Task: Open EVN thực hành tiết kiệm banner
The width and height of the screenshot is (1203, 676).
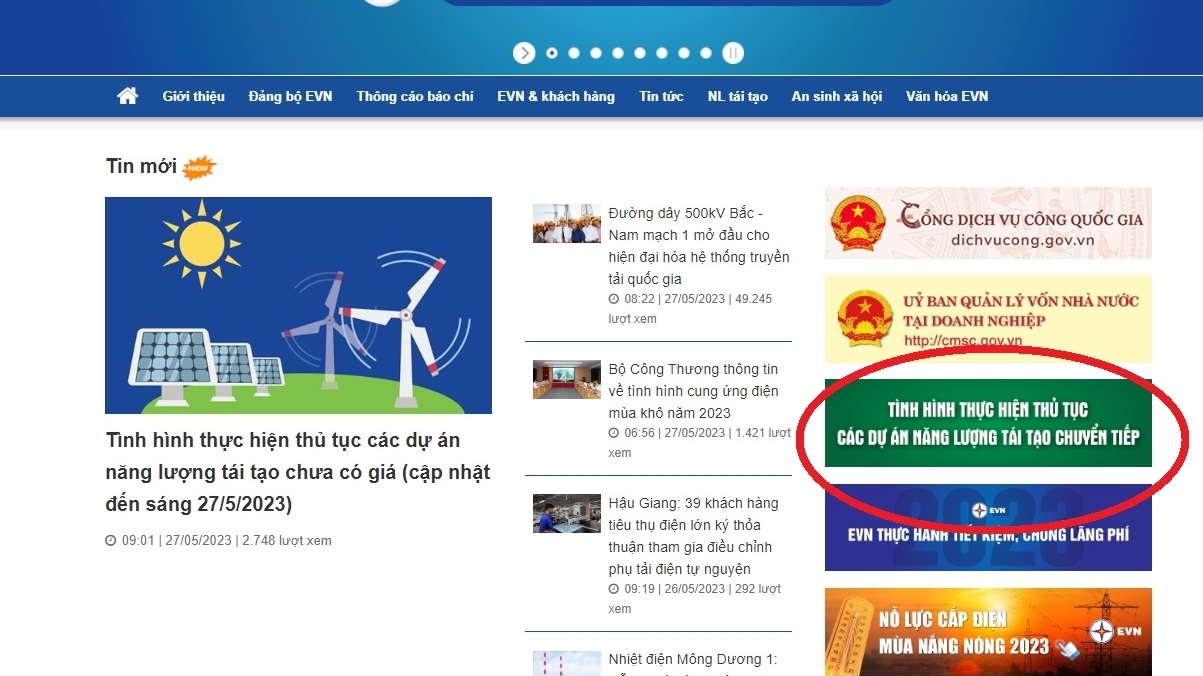Action: coord(988,528)
